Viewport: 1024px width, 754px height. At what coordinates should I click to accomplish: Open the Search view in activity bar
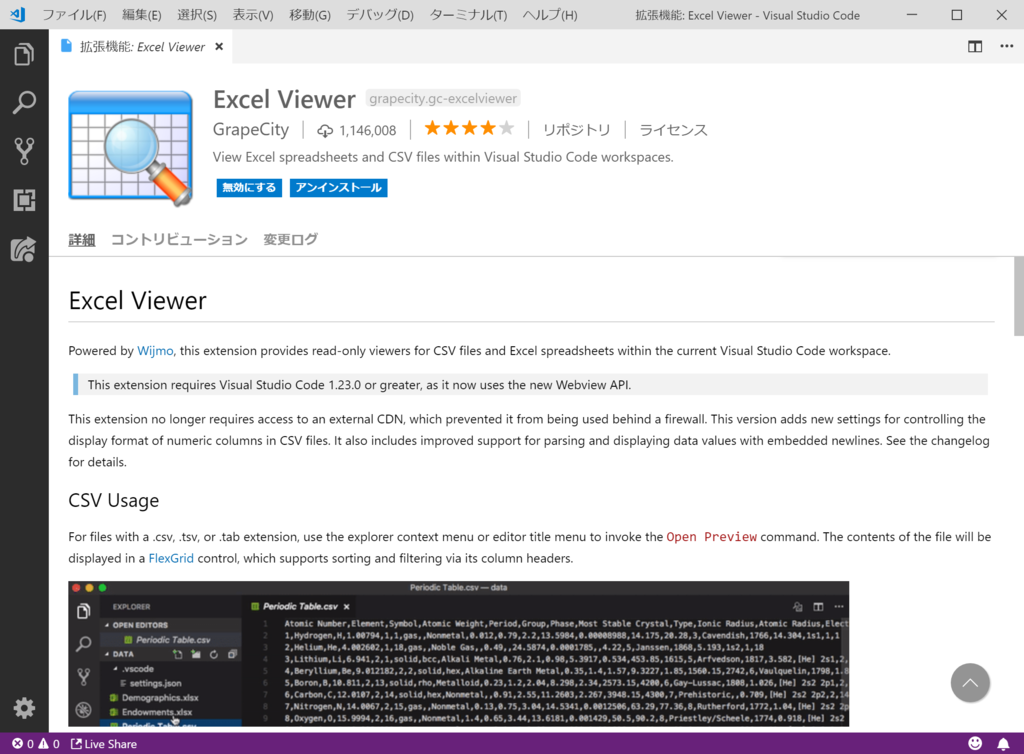(x=24, y=102)
